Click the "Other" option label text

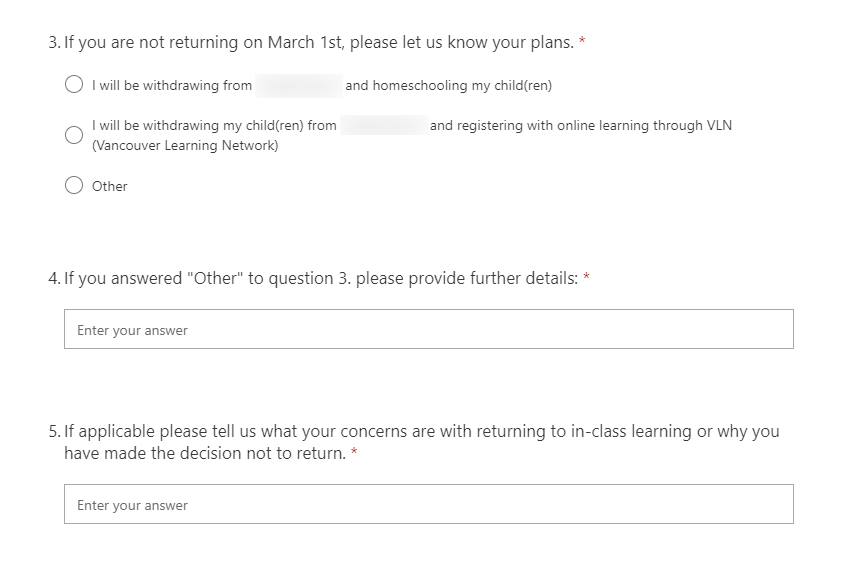pos(110,186)
